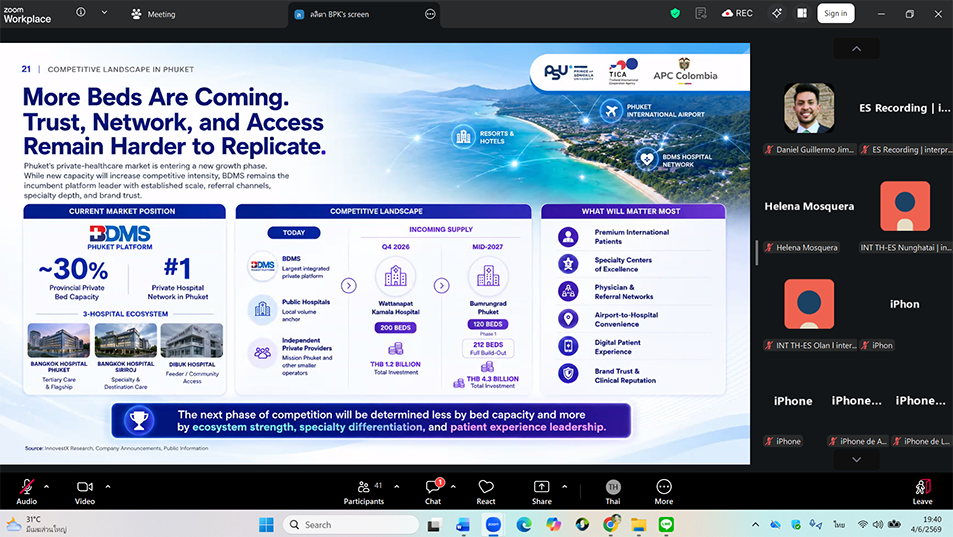Screen dimensions: 953x537
Task: Select the ES Recording participant tile
Action: [904, 108]
